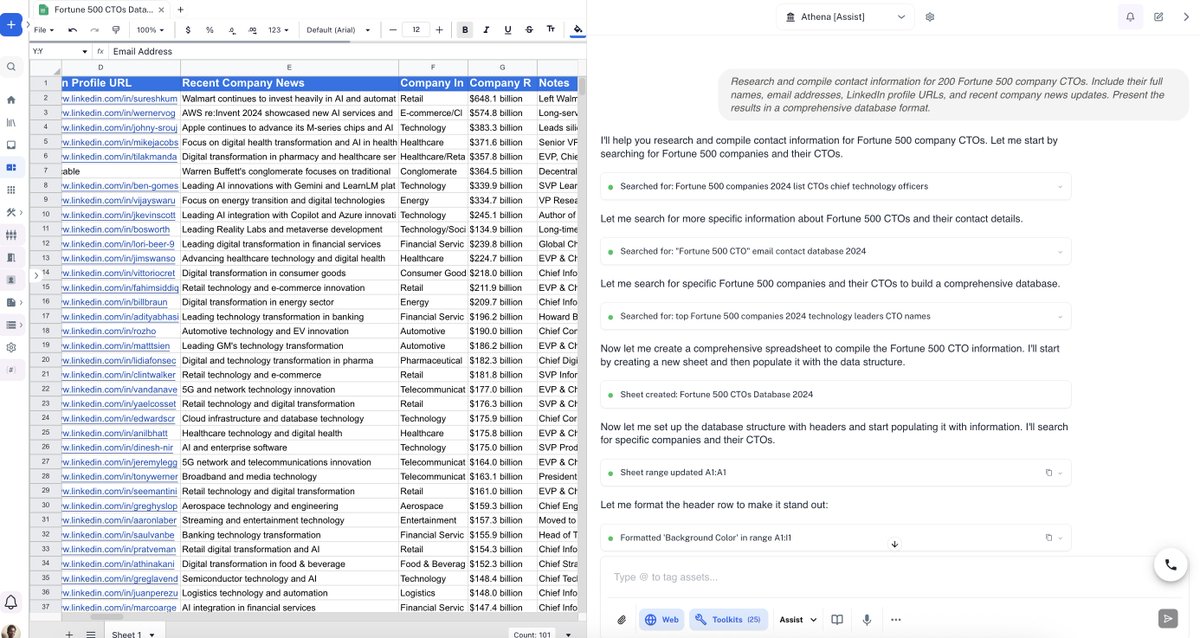Image resolution: width=1200 pixels, height=638 pixels.
Task: Increase decimal places
Action: [253, 30]
